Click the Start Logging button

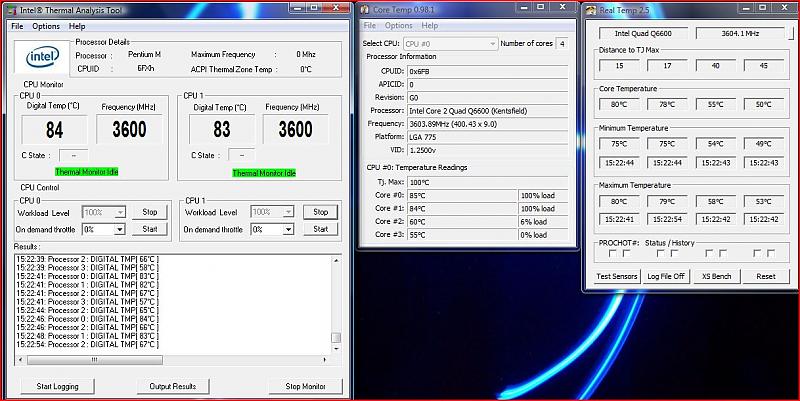pyautogui.click(x=58, y=386)
